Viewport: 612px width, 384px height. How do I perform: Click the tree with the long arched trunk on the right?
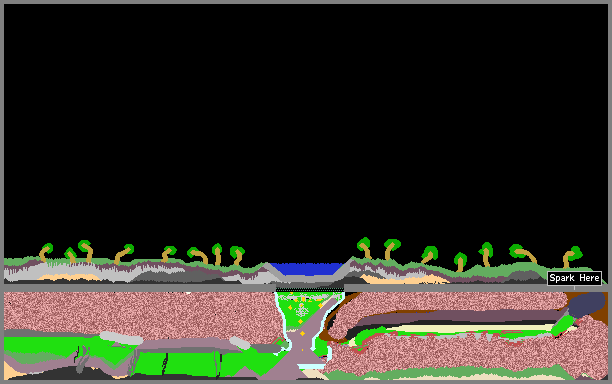point(523,254)
